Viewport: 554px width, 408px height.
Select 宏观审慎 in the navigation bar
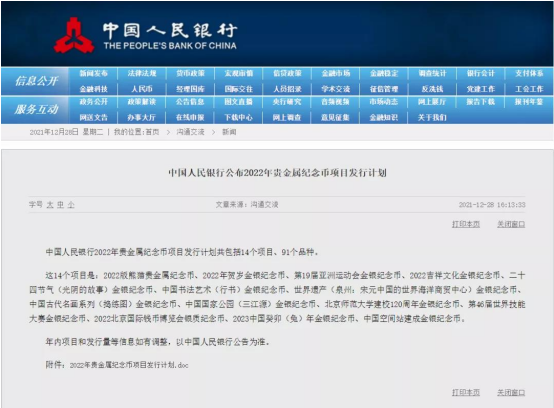tap(239, 73)
